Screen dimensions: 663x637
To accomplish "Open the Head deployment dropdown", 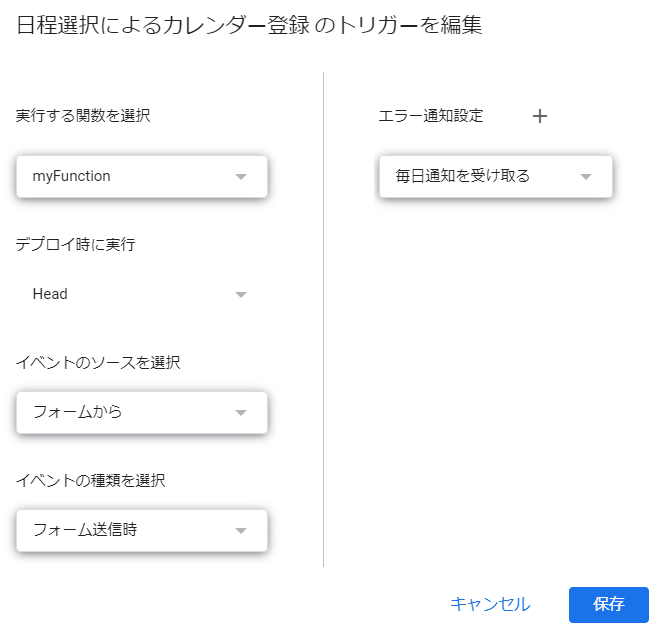I will (130, 295).
